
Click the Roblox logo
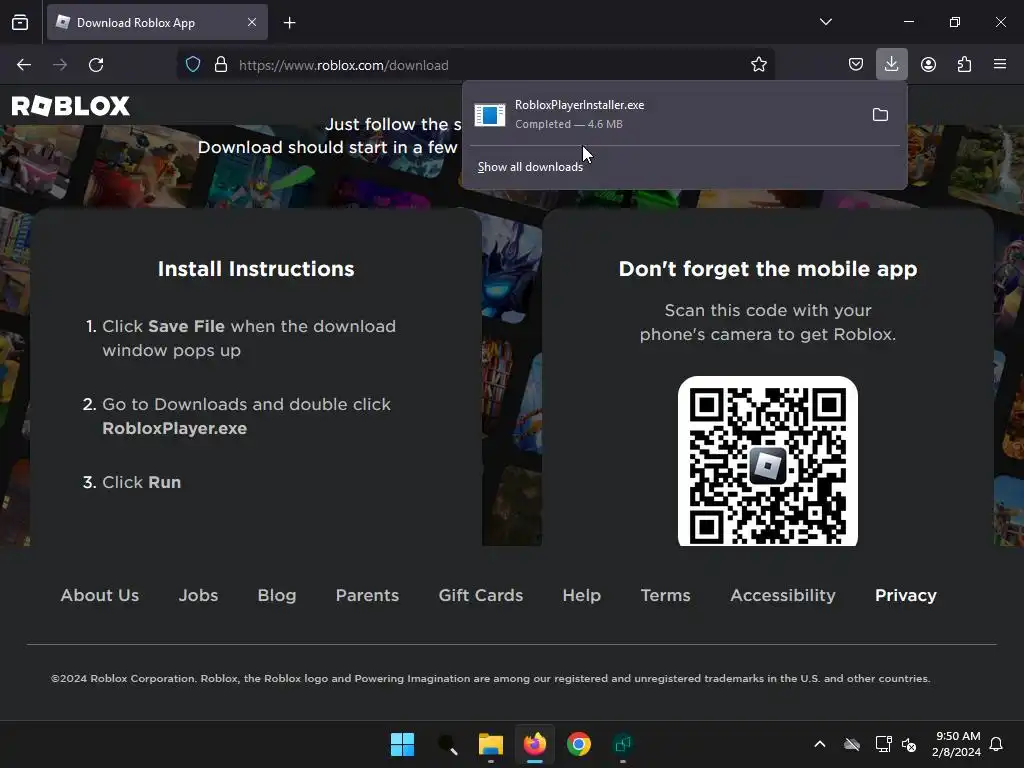tap(71, 106)
